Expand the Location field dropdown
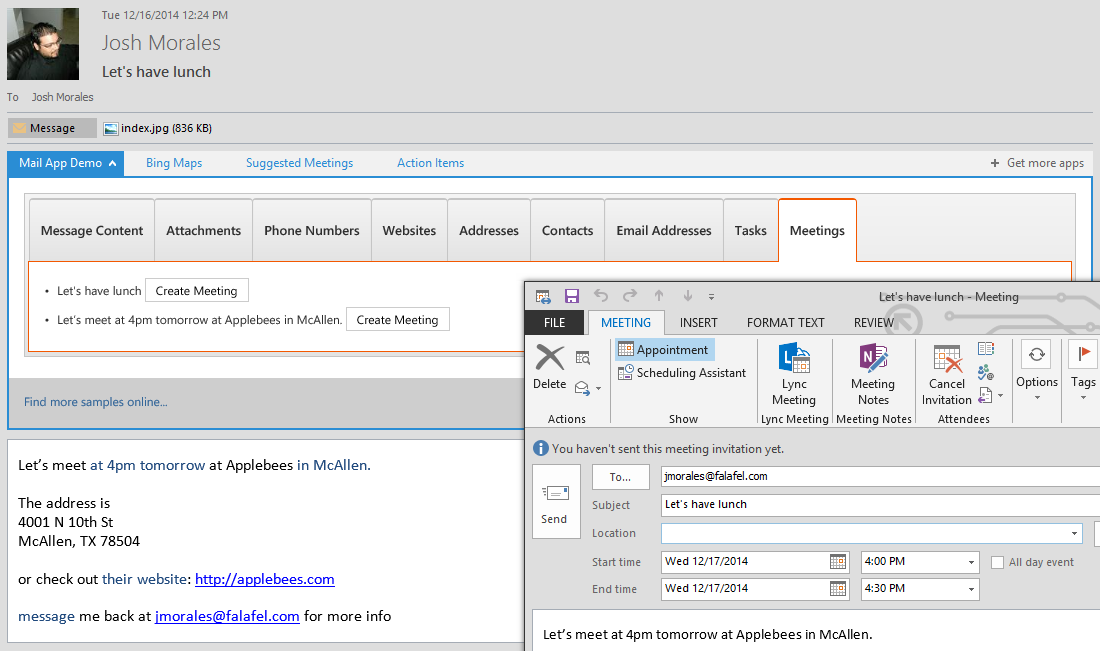 click(x=1074, y=533)
